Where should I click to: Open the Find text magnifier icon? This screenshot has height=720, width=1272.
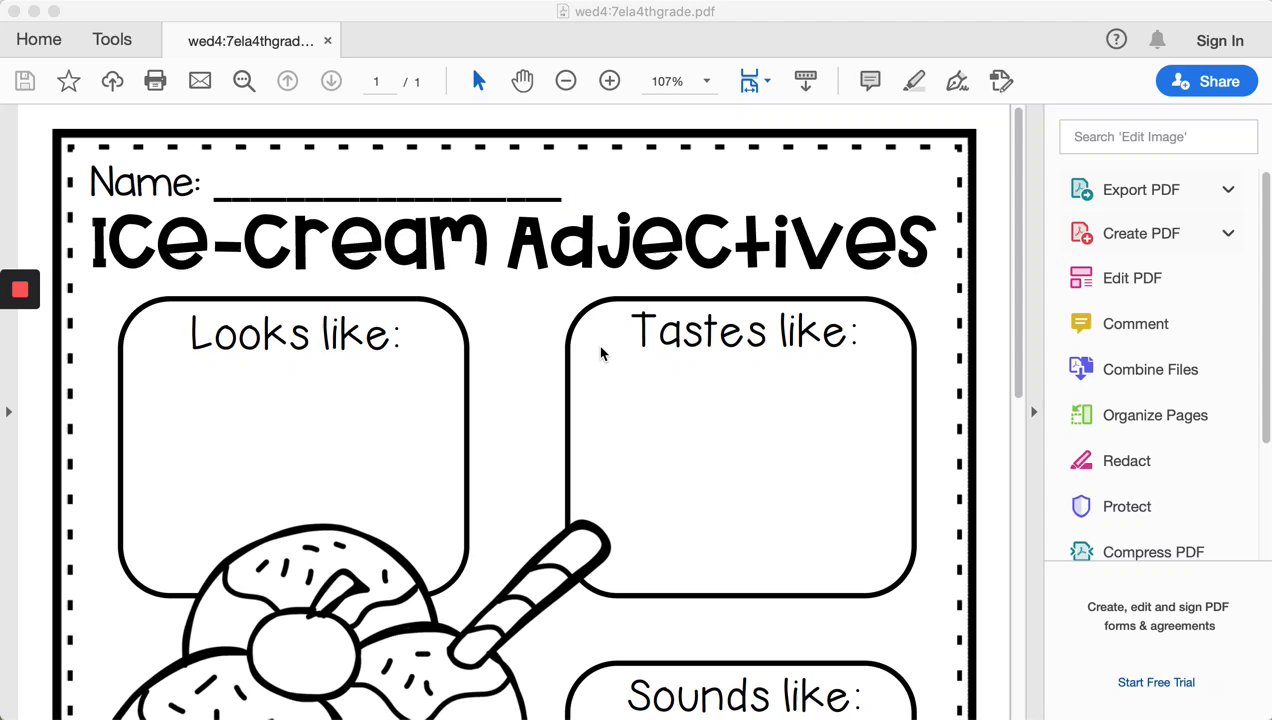tap(244, 81)
